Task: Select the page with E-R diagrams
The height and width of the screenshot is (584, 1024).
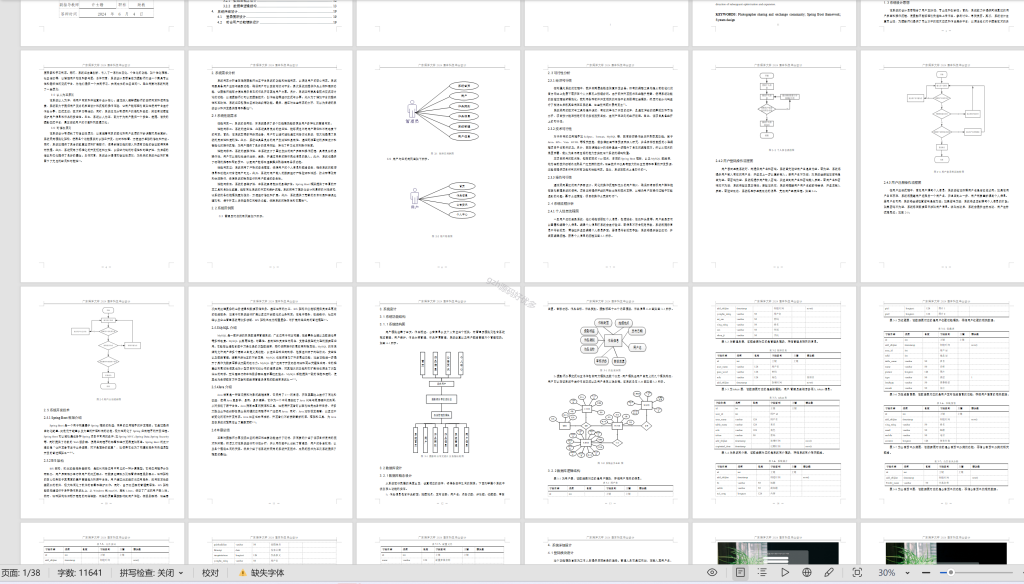Action: [x=606, y=402]
